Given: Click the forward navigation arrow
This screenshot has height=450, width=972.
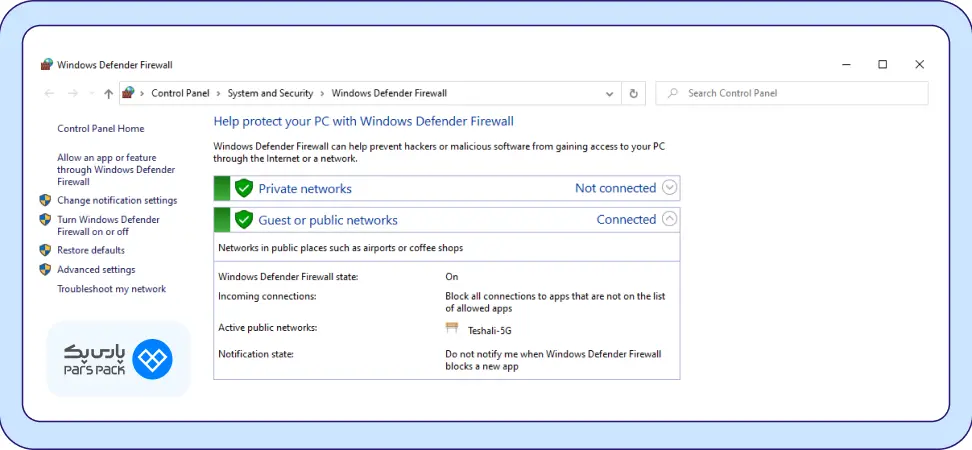Looking at the screenshot, I should (72, 93).
